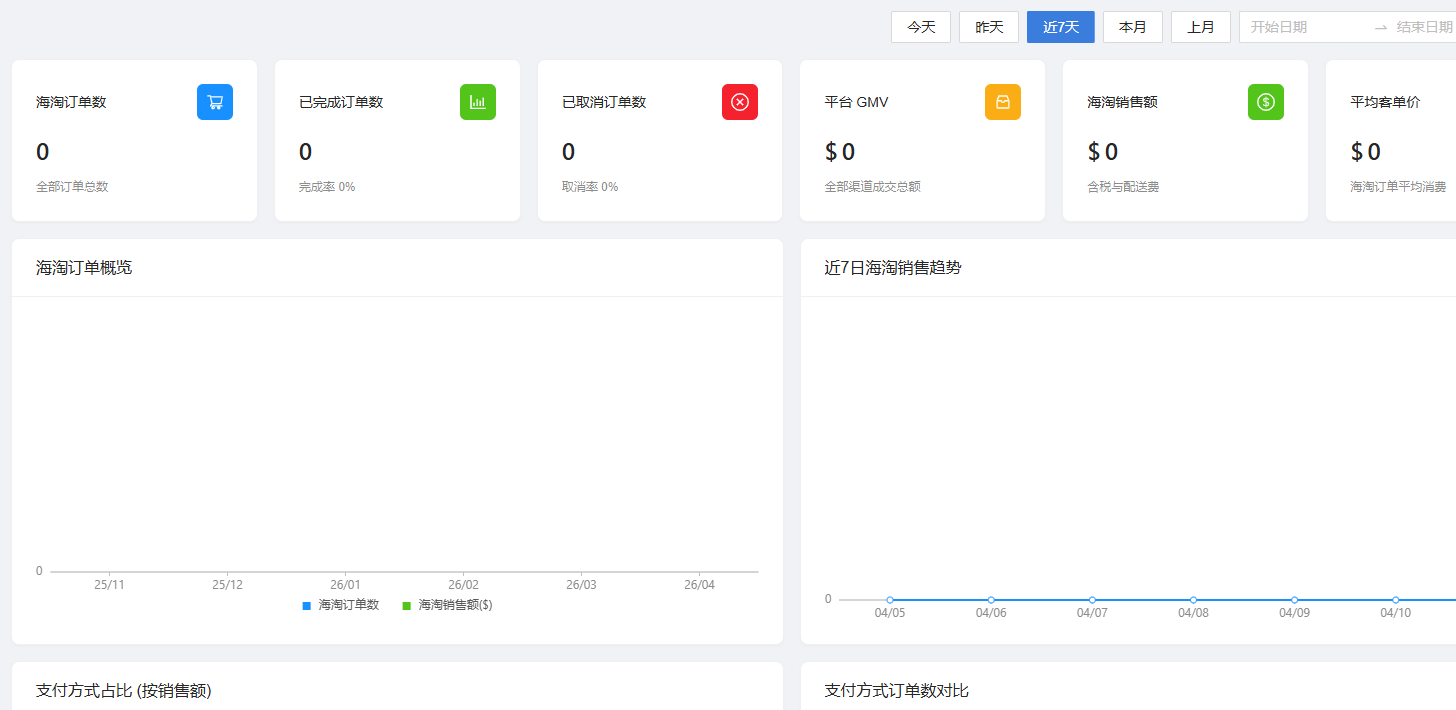Click the arrow between date range fields
Screen dimensions: 1456x710
pyautogui.click(x=1380, y=28)
